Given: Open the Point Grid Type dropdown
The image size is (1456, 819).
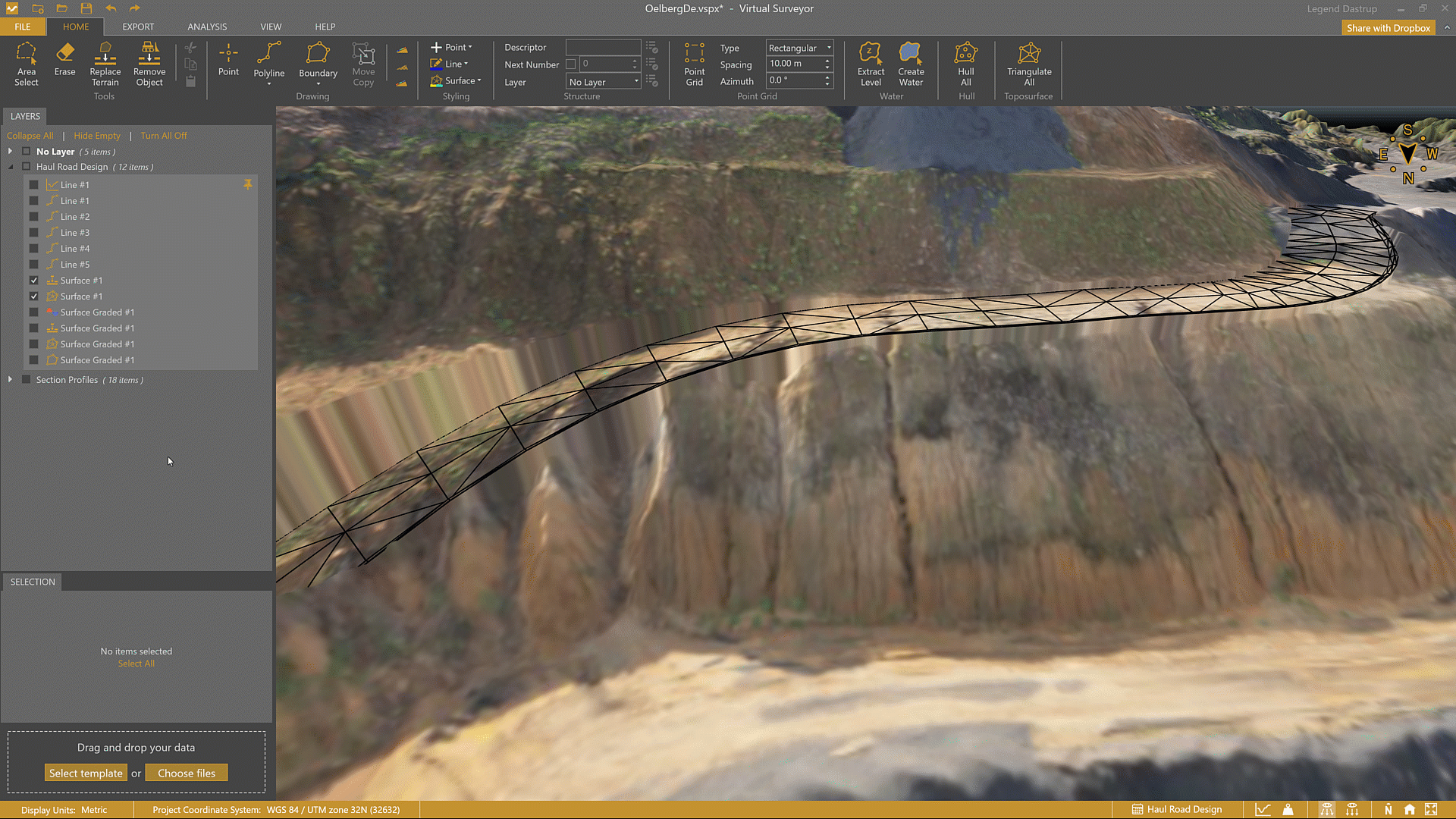Looking at the screenshot, I should click(799, 48).
